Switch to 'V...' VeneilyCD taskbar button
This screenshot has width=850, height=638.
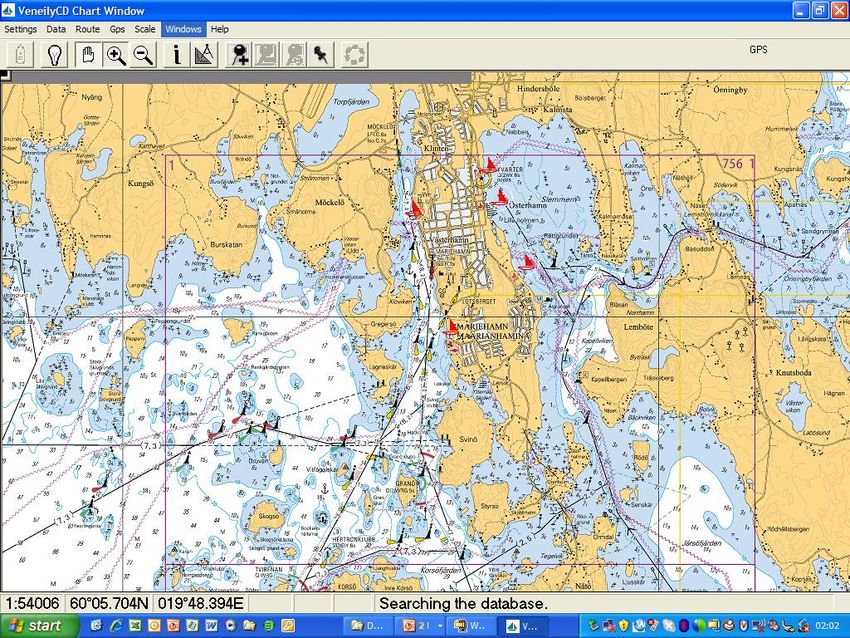(523, 626)
